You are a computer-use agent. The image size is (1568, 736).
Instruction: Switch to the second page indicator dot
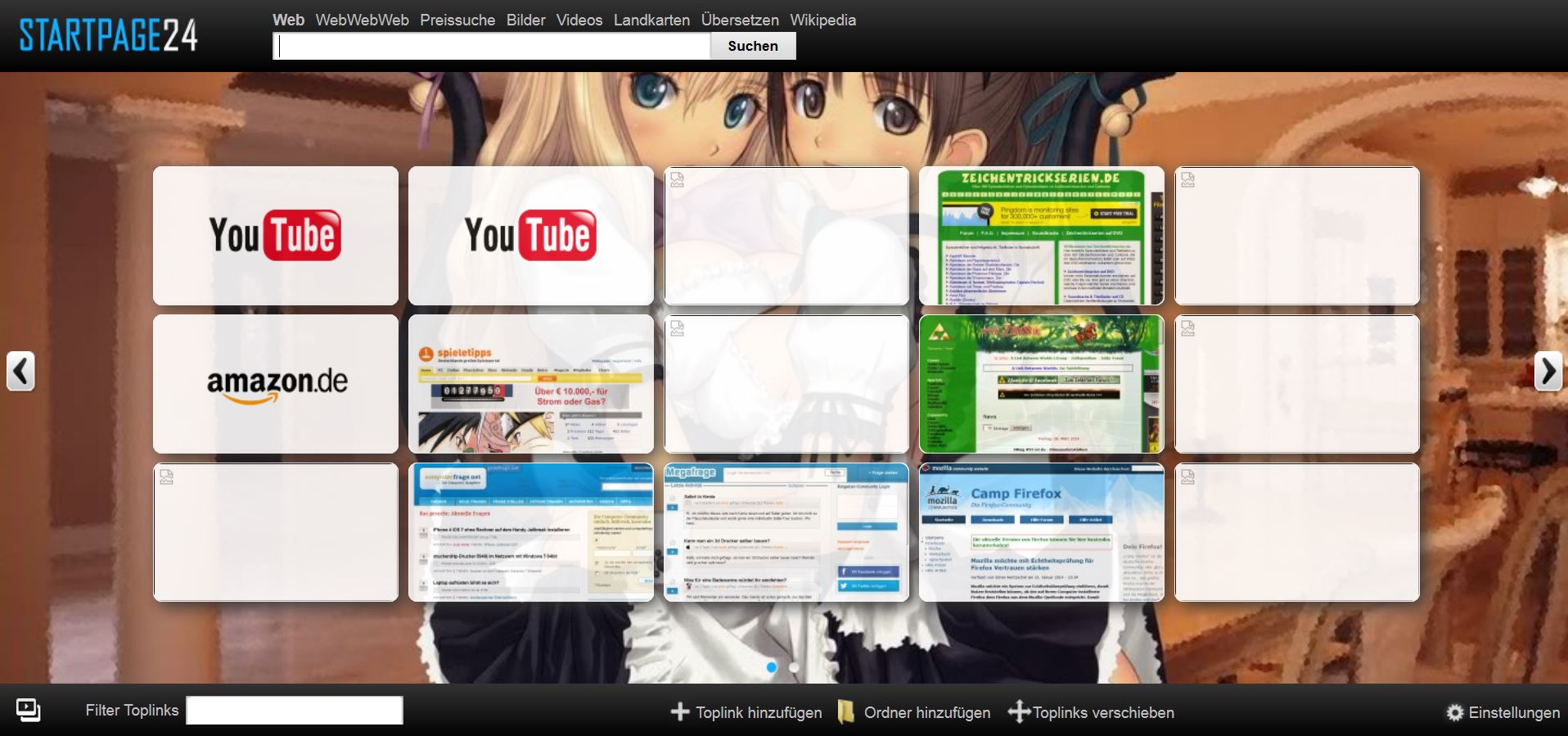(794, 667)
